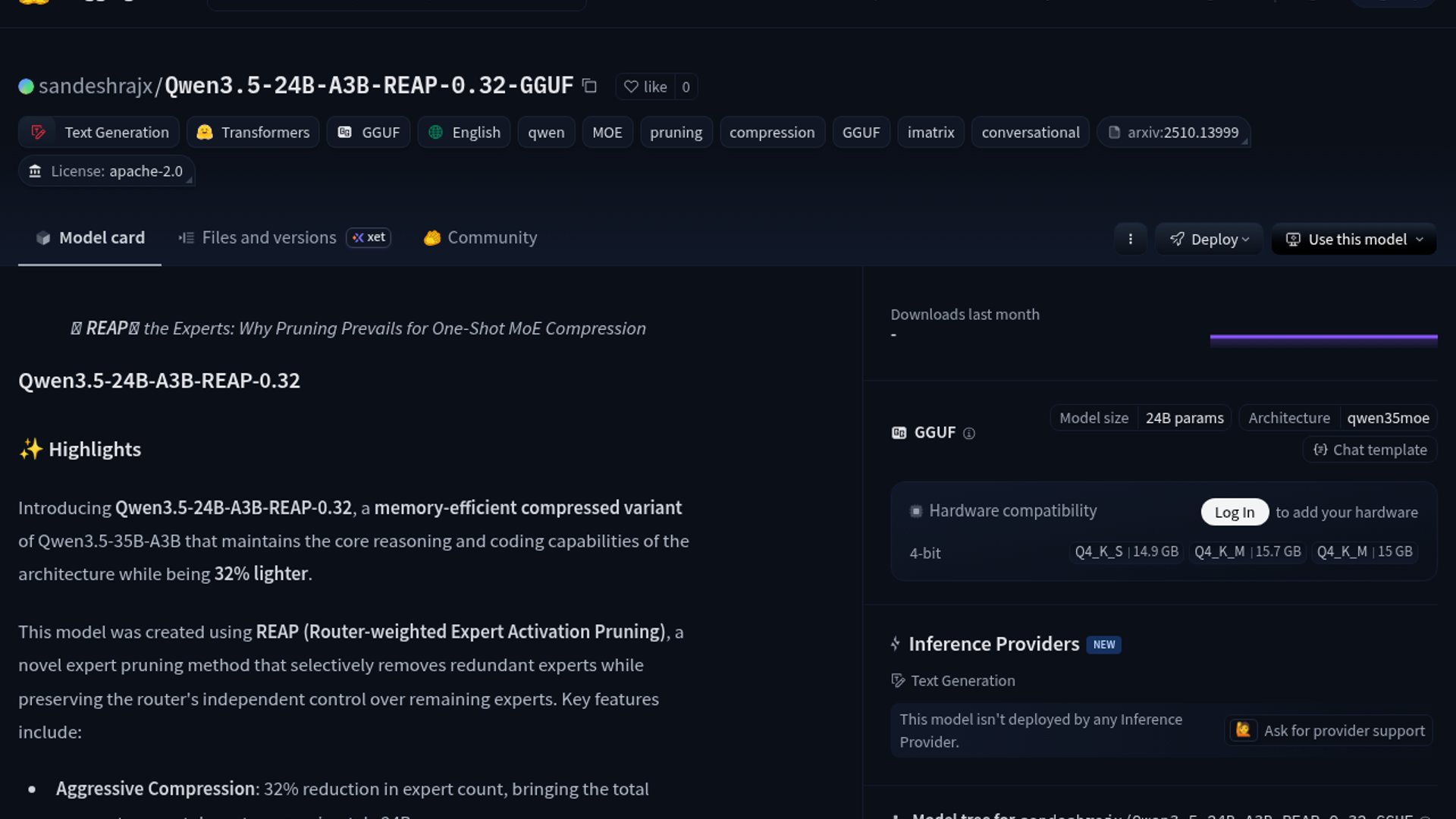
Task: Click the English language tag
Action: pos(464,132)
